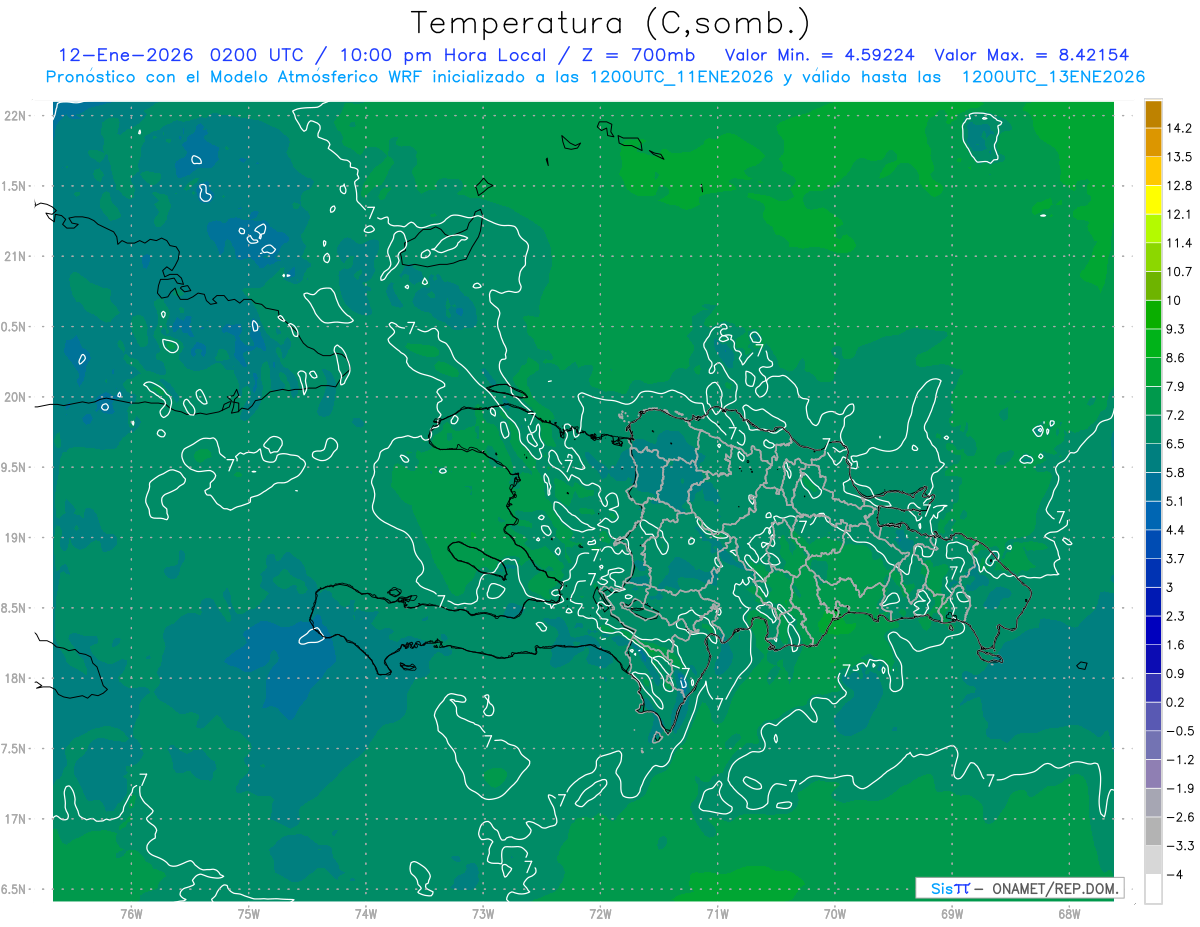This screenshot has height=927, width=1200.
Task: Click the 20N latitude axis label
Action: pyautogui.click(x=15, y=397)
